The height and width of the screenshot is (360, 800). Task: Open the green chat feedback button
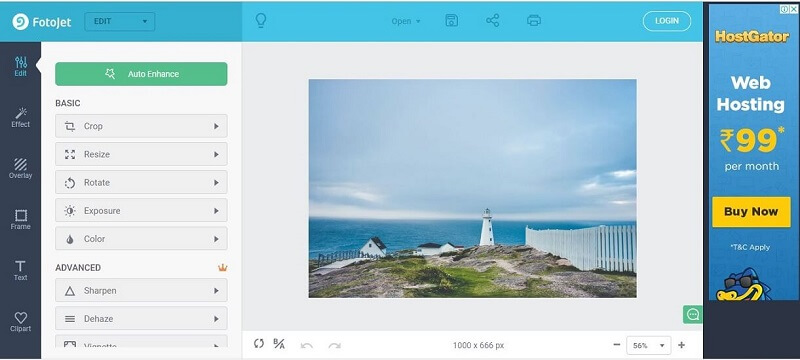693,314
